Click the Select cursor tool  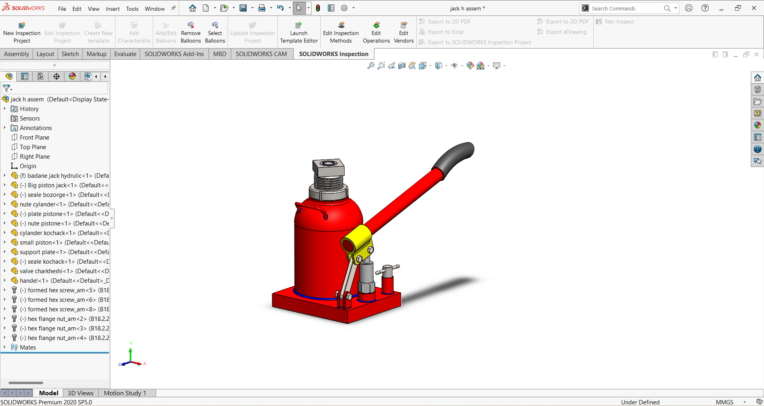coord(299,8)
